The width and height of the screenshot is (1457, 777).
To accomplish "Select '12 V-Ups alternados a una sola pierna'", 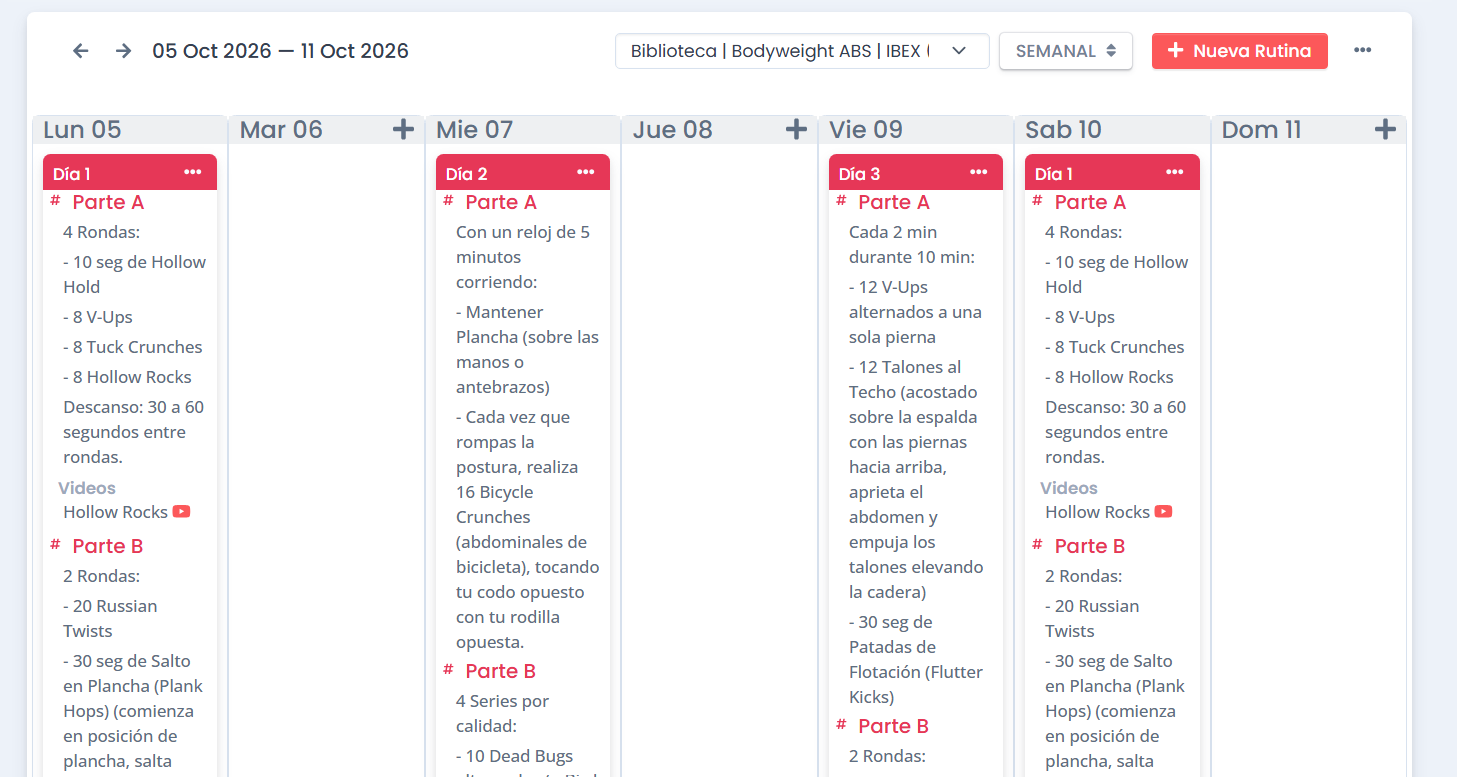I will pyautogui.click(x=915, y=312).
